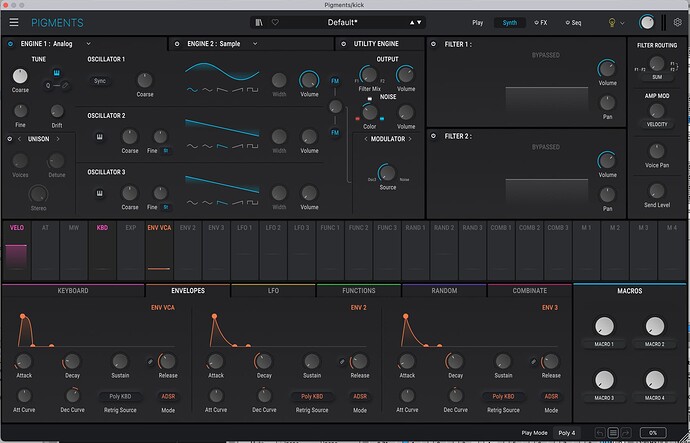Viewport: 690px width, 443px height.
Task: Click the ENV 2 release link icon
Action: click(x=342, y=362)
